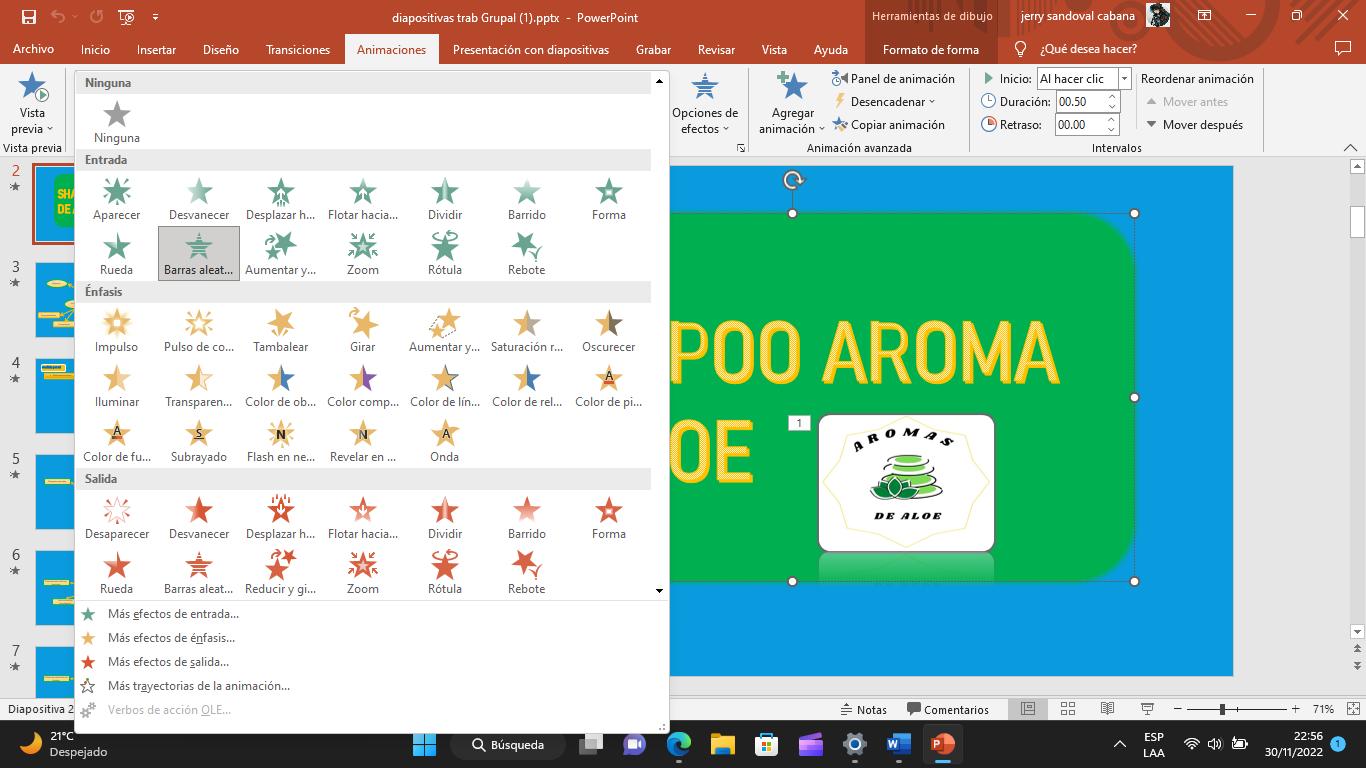Switch to the Transiciones tab
This screenshot has height=768, width=1366.
[298, 49]
